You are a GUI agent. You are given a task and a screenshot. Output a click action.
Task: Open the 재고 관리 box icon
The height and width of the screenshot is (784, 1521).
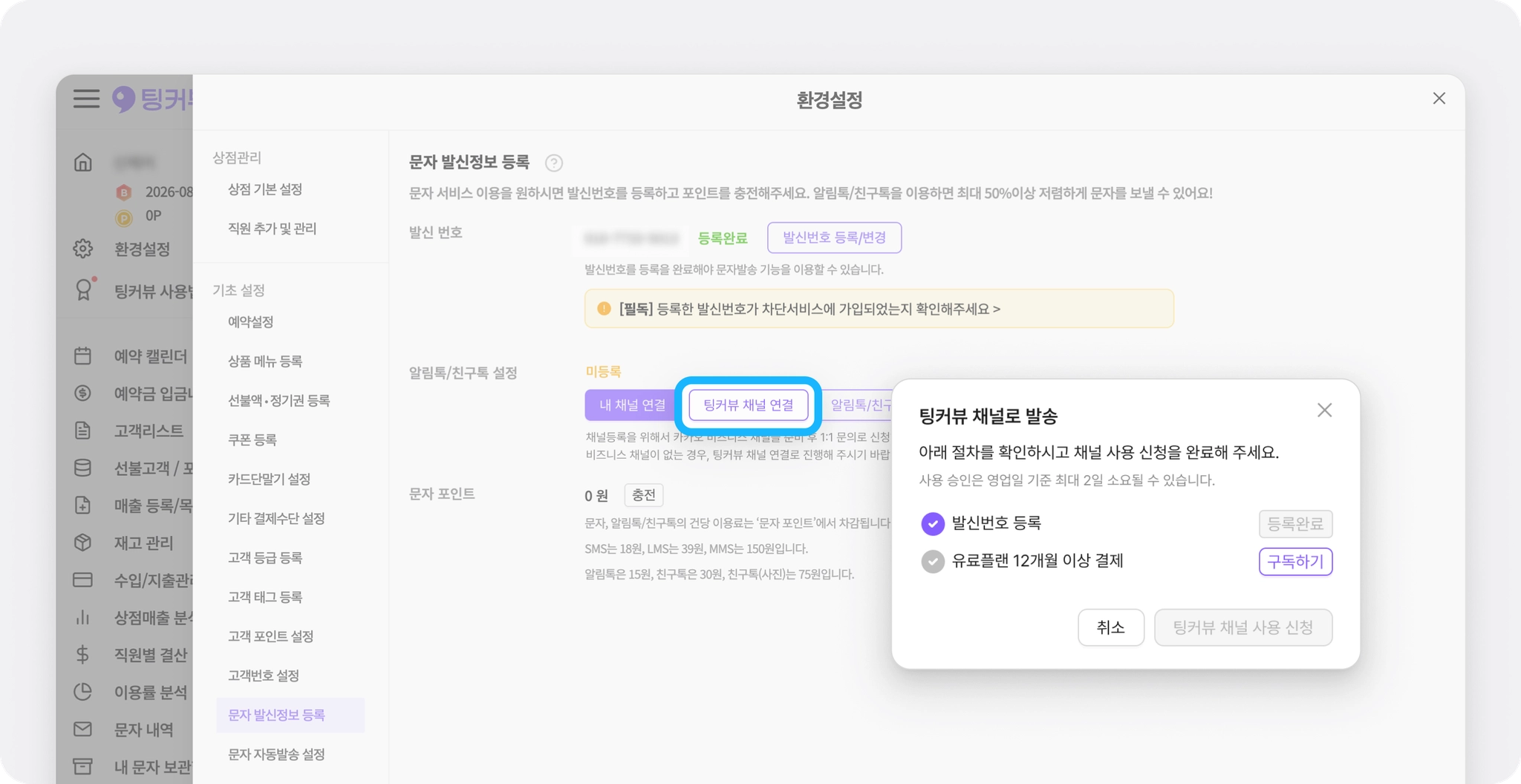pyautogui.click(x=83, y=543)
